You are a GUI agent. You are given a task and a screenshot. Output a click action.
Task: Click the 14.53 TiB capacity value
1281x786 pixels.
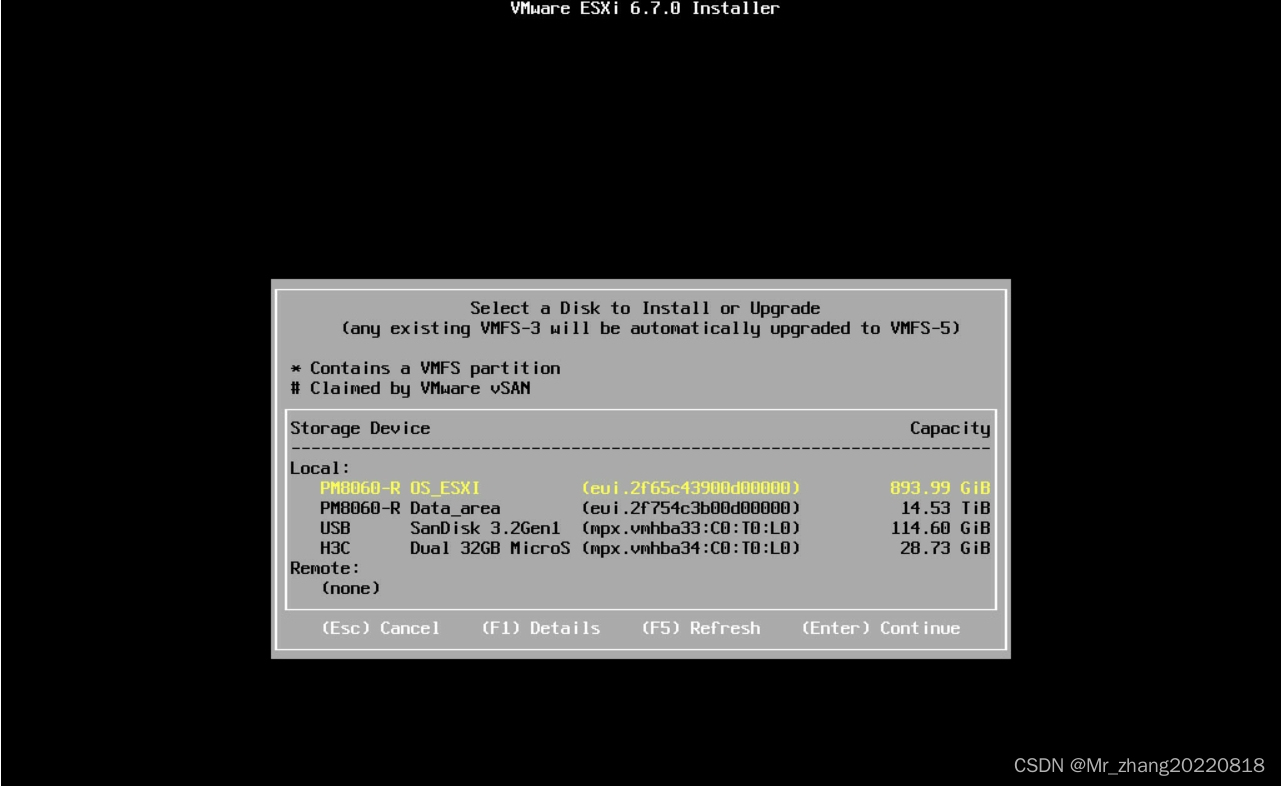(945, 508)
